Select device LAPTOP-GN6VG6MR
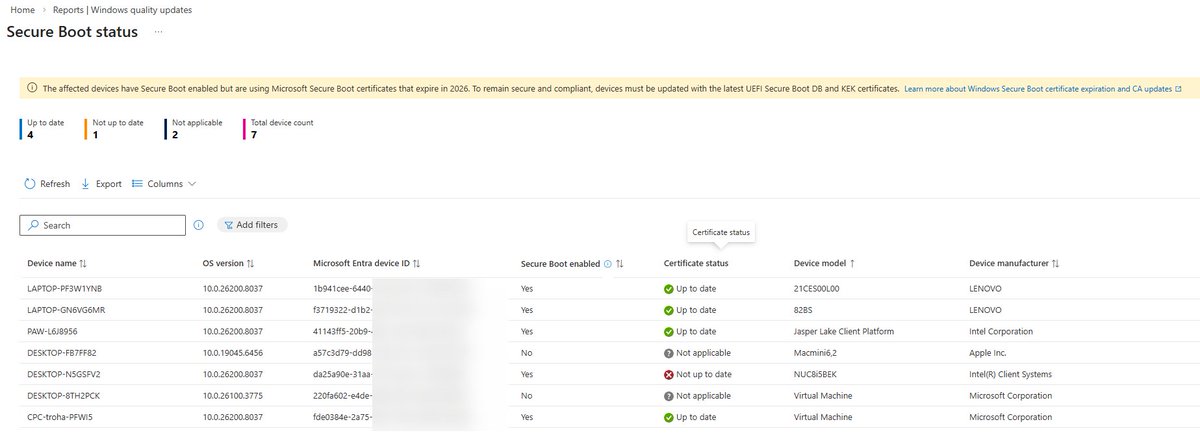Viewport: 1200px width, 446px height. coord(66,310)
